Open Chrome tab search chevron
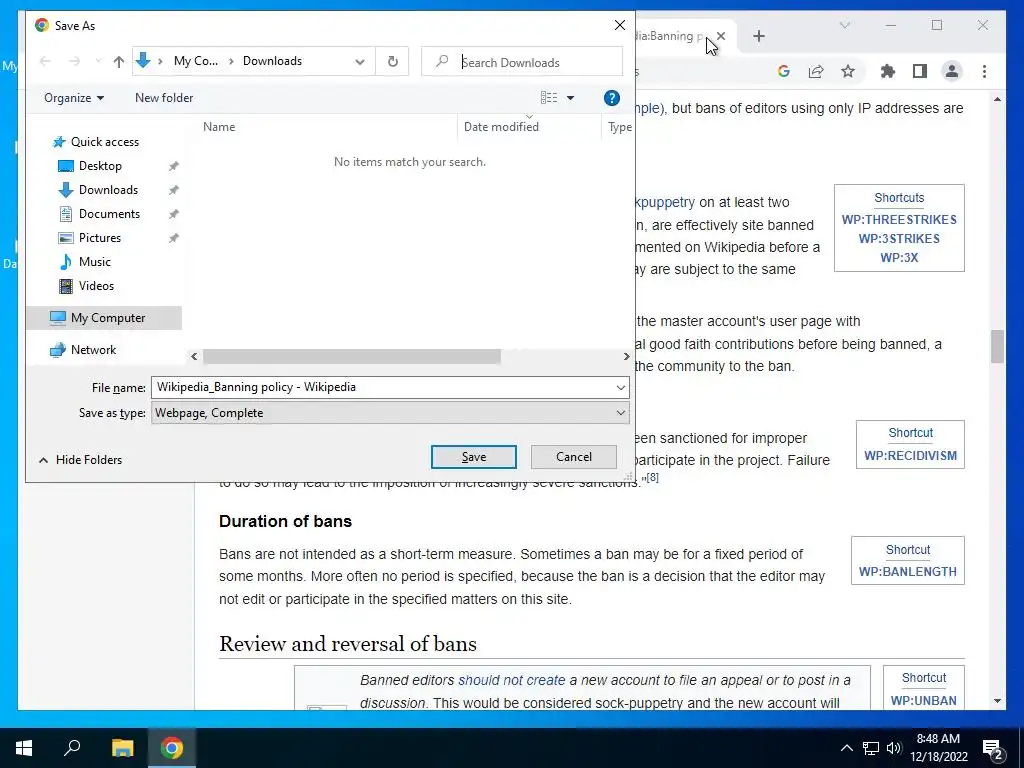This screenshot has width=1024, height=768. (x=844, y=25)
